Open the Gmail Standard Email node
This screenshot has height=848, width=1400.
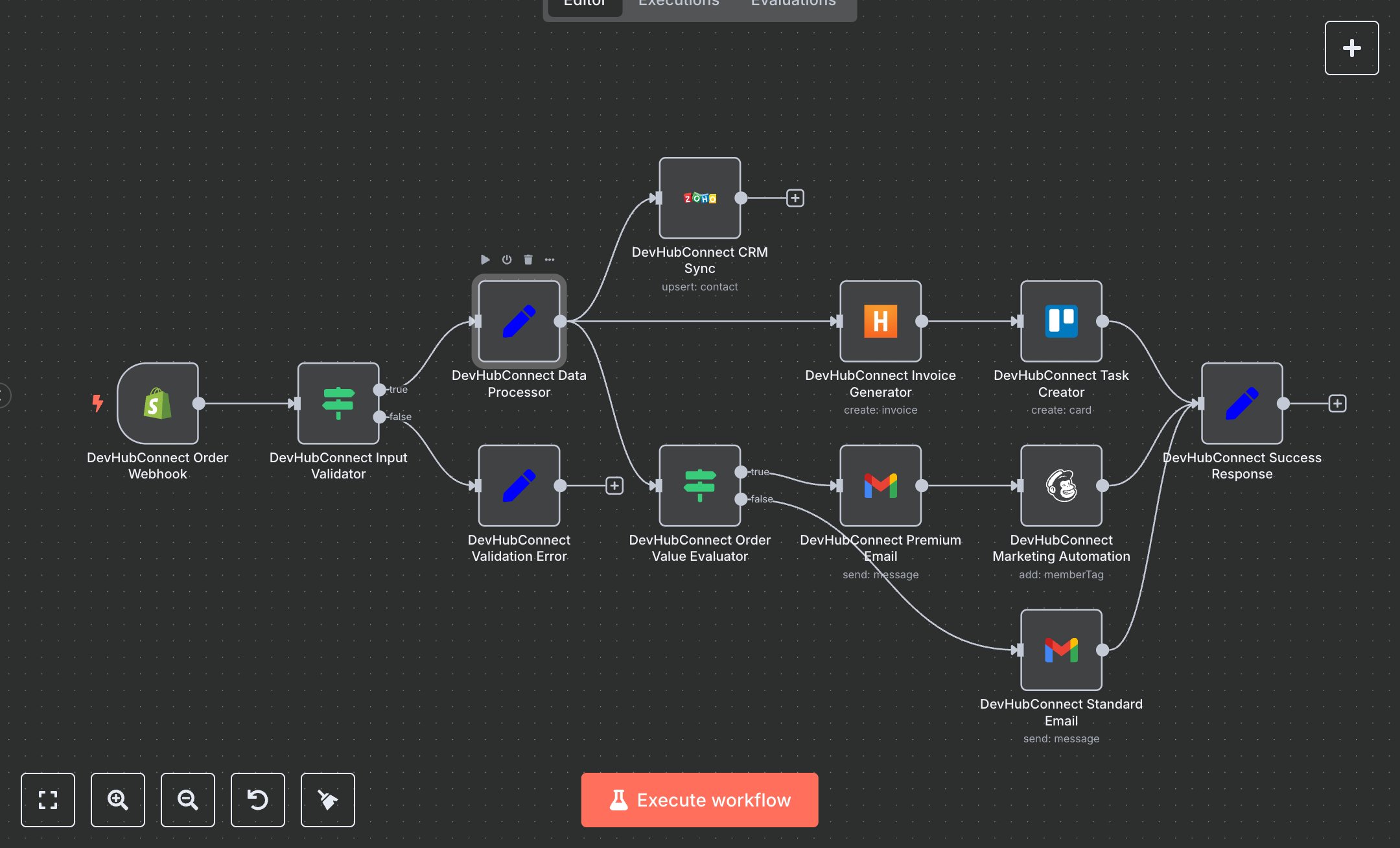(x=1060, y=650)
